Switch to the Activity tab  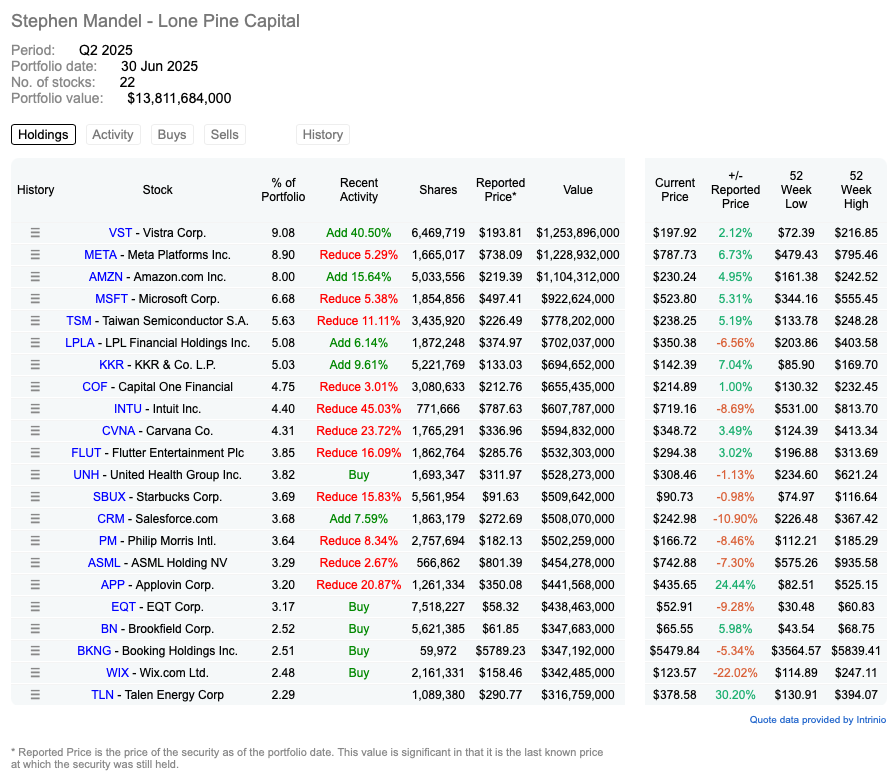113,135
